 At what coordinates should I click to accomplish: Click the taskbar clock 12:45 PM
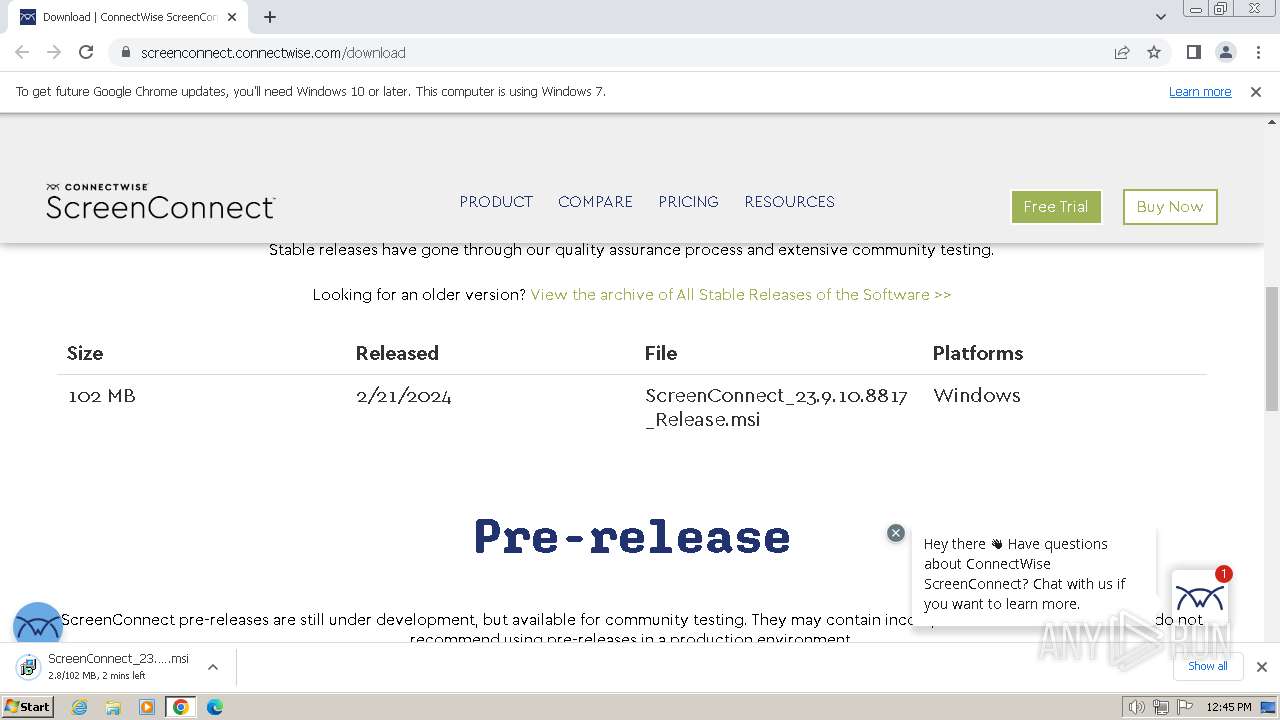(x=1229, y=707)
